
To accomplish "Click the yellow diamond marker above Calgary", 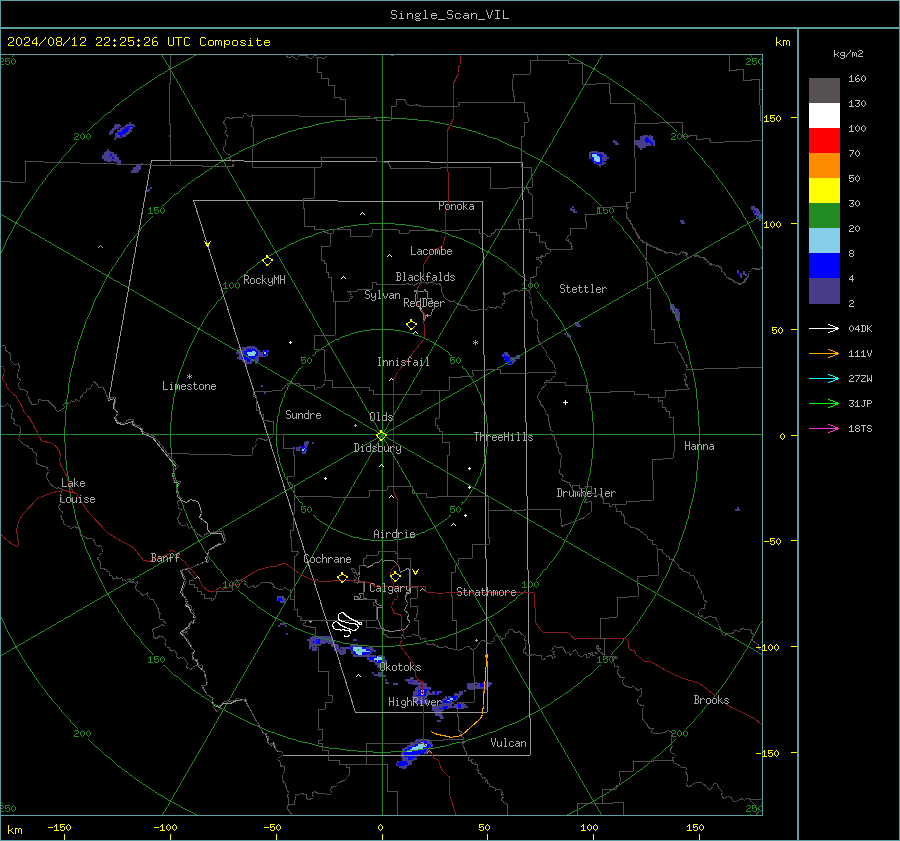I will [x=395, y=576].
